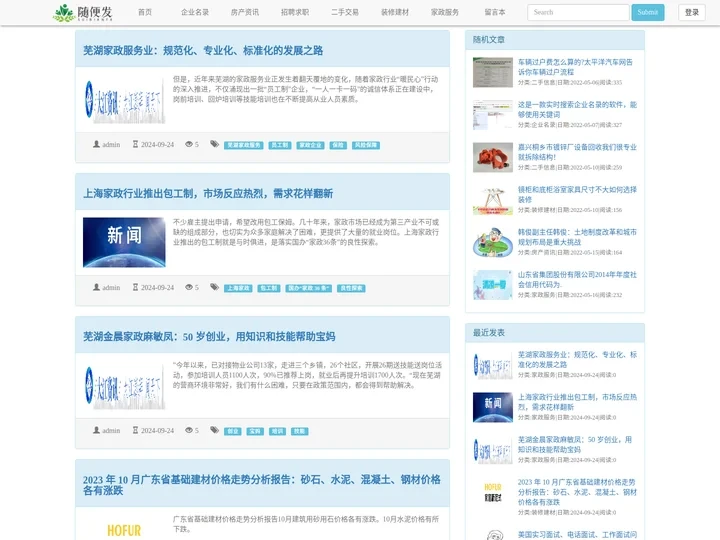Click the hourglass date icon in the 芜湖家政服务业 post
The height and width of the screenshot is (540, 720).
coord(135,144)
